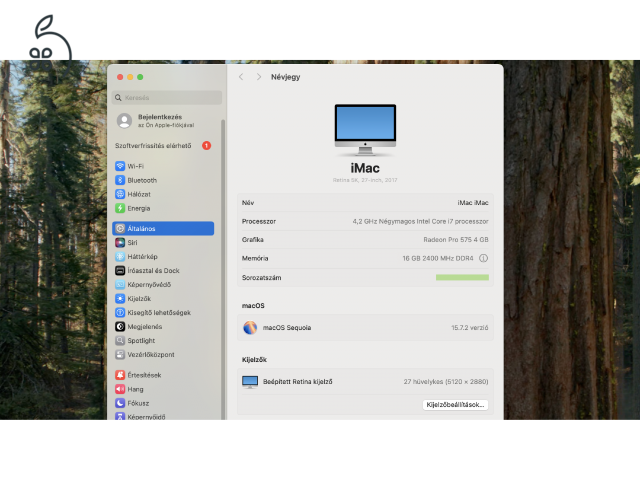Open Energia settings icon

click(x=120, y=208)
